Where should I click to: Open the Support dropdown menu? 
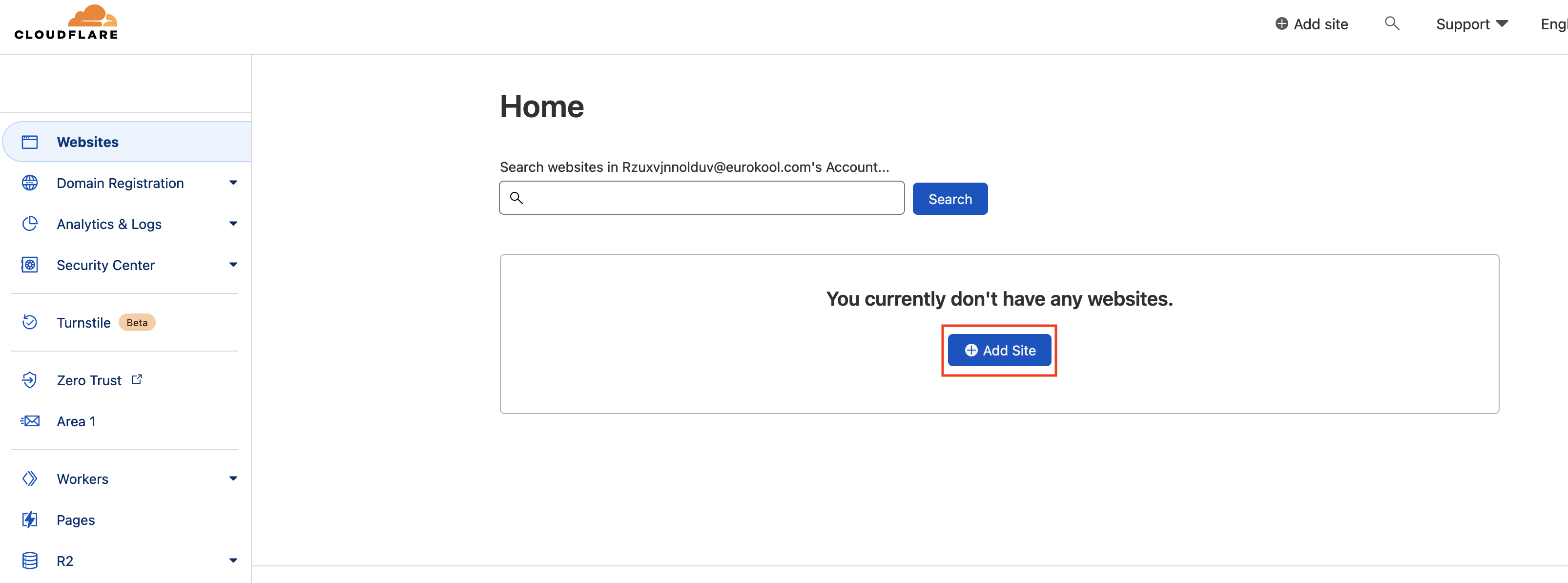1471,24
